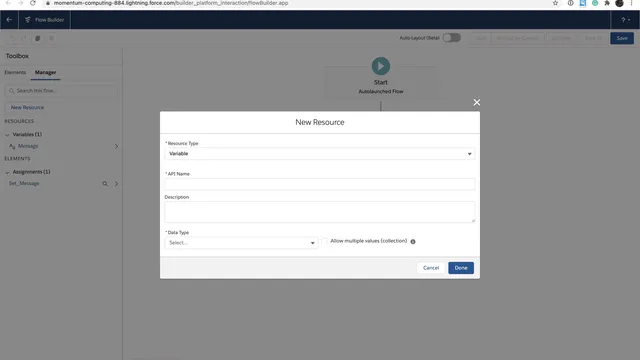This screenshot has width=640, height=360.
Task: Collapse the Assignments (1) section
Action: [x=7, y=172]
